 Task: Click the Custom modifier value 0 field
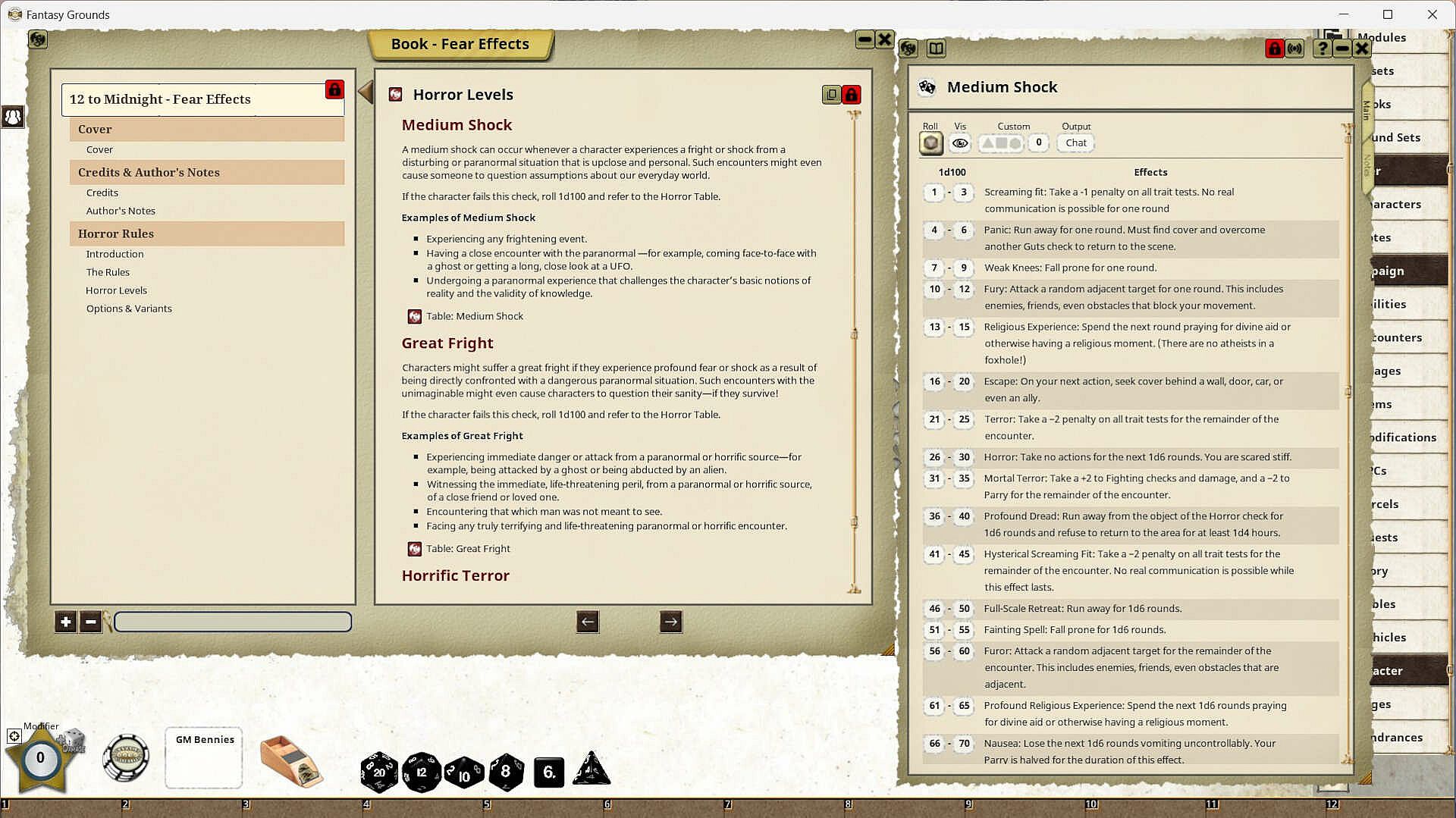[1039, 143]
